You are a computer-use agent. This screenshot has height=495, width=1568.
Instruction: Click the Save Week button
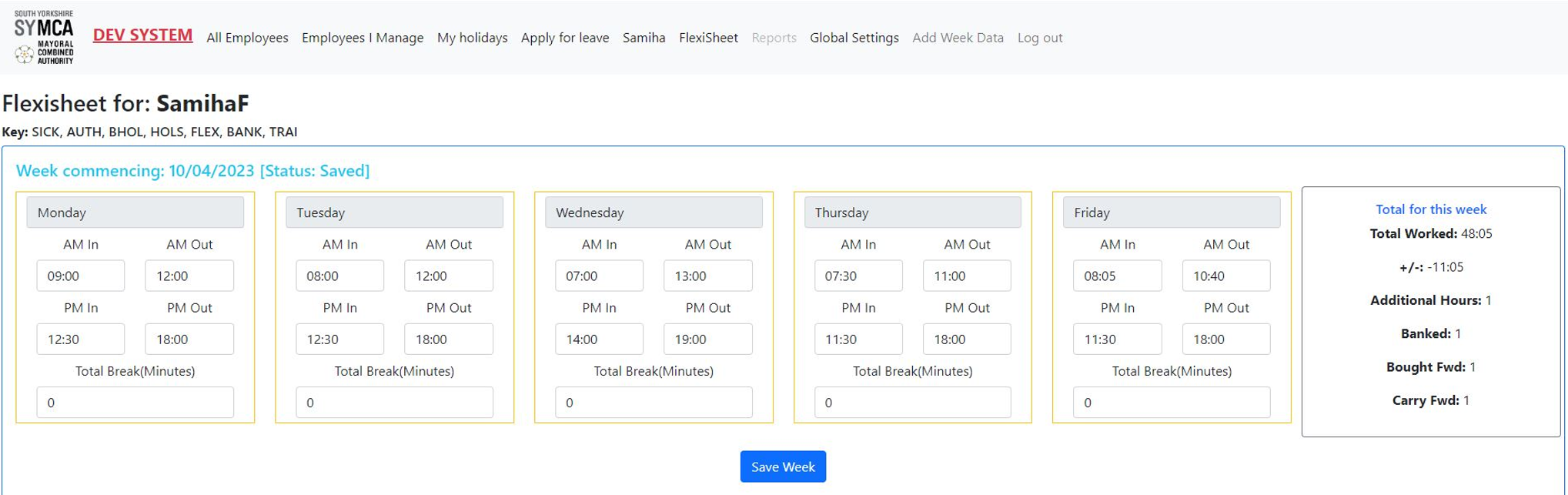[783, 467]
